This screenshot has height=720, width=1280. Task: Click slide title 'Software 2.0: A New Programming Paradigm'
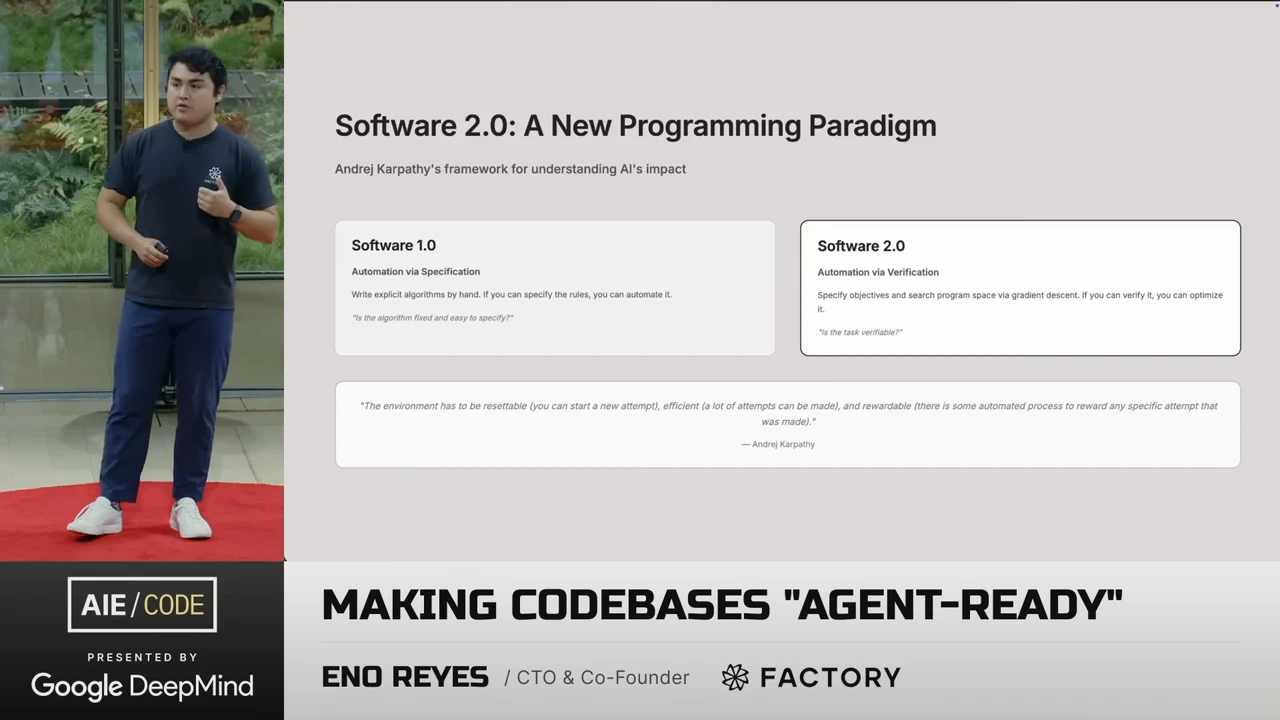pos(635,126)
